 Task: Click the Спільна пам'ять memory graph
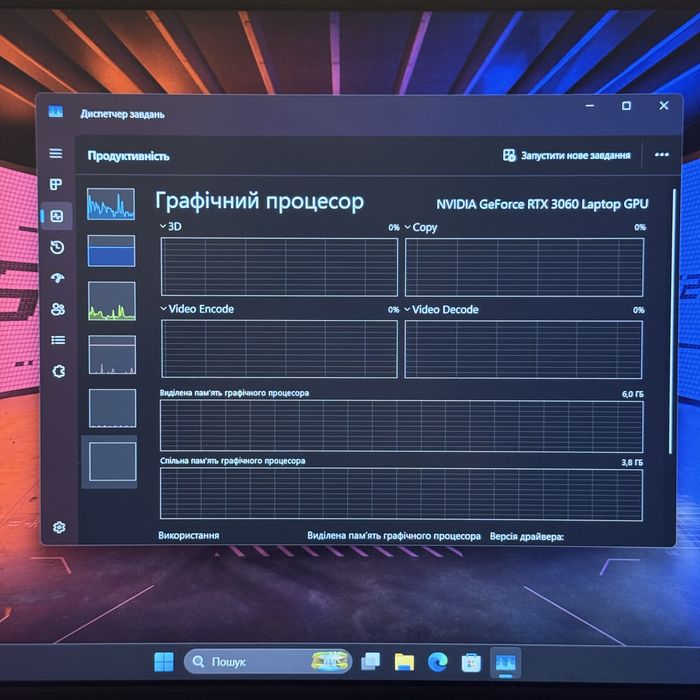401,494
